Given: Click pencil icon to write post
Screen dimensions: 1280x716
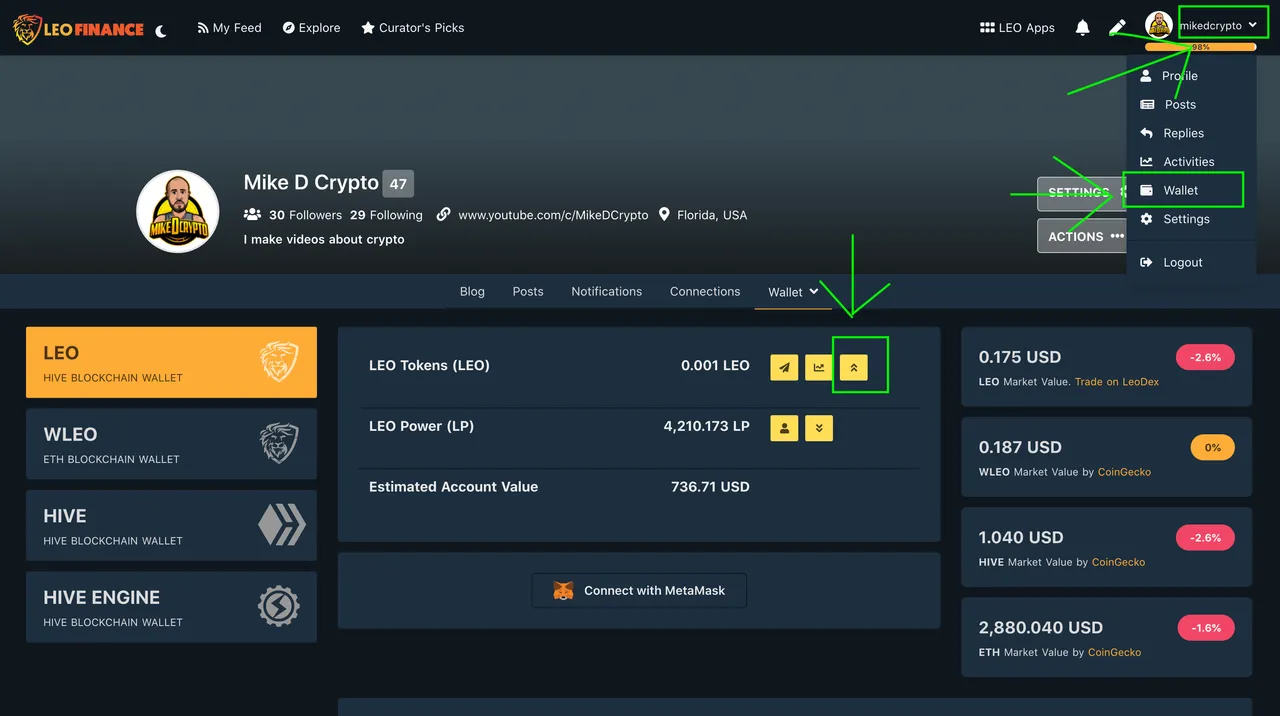Looking at the screenshot, I should [x=1118, y=28].
